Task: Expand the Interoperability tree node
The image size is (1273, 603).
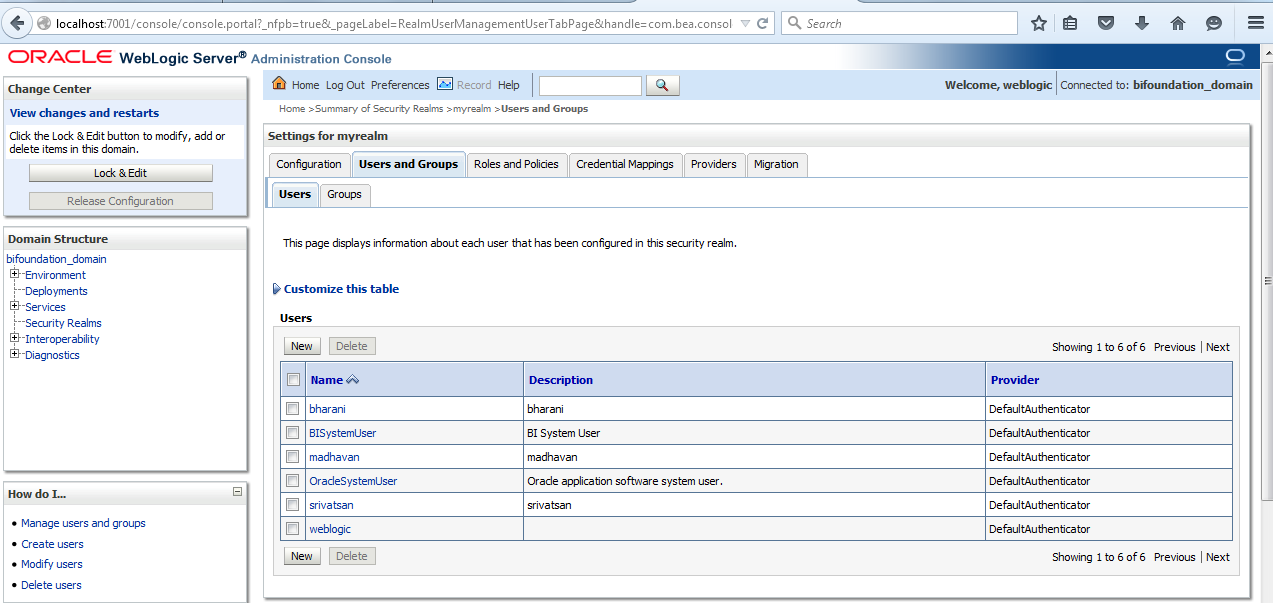Action: [14, 338]
